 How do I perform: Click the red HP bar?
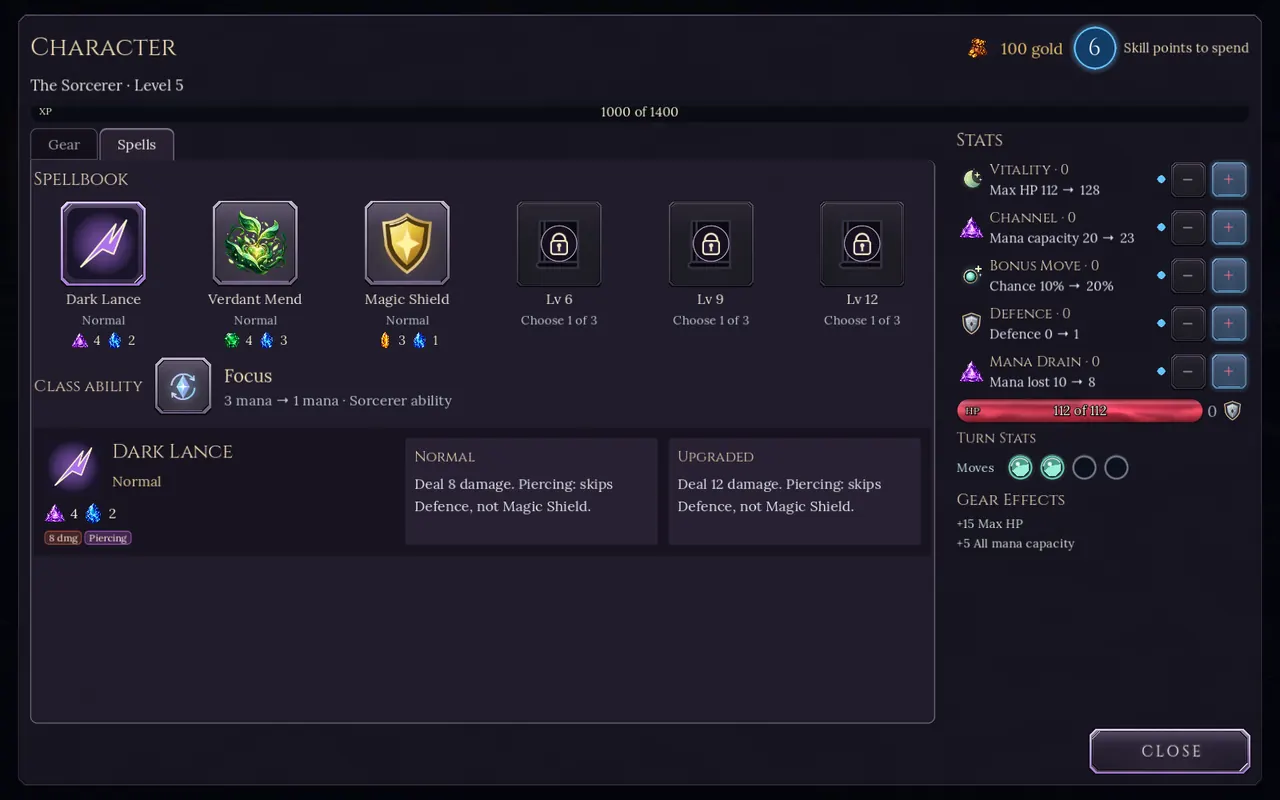(1080, 411)
